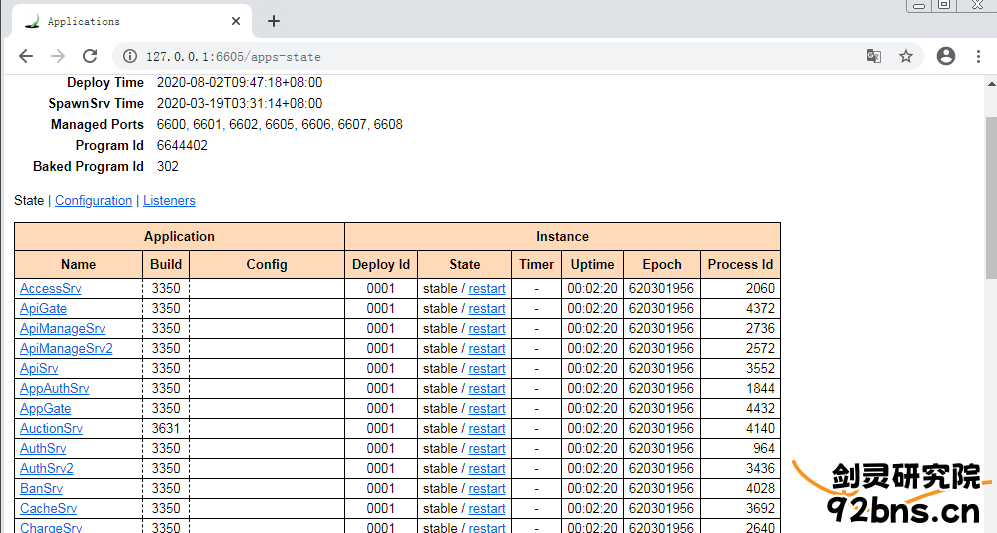Screen dimensions: 997x533
Task: Reload the apps-state page
Action: (x=90, y=56)
